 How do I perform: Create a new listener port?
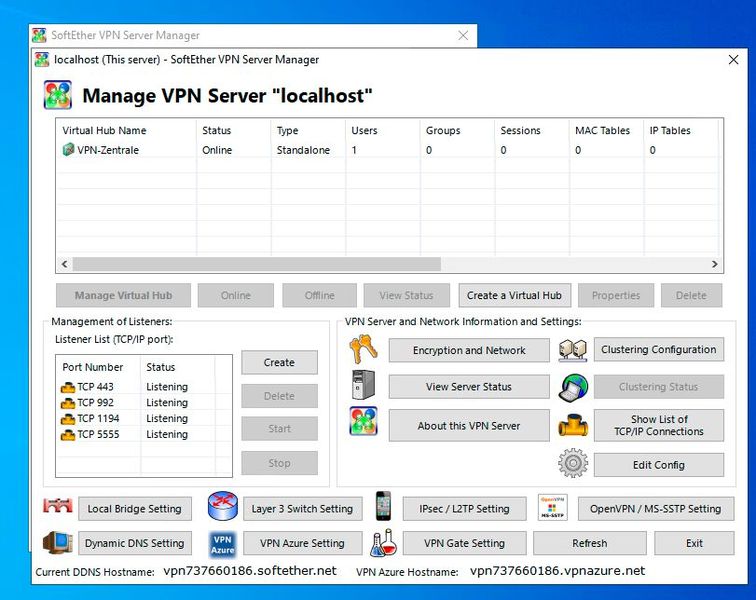(x=279, y=362)
